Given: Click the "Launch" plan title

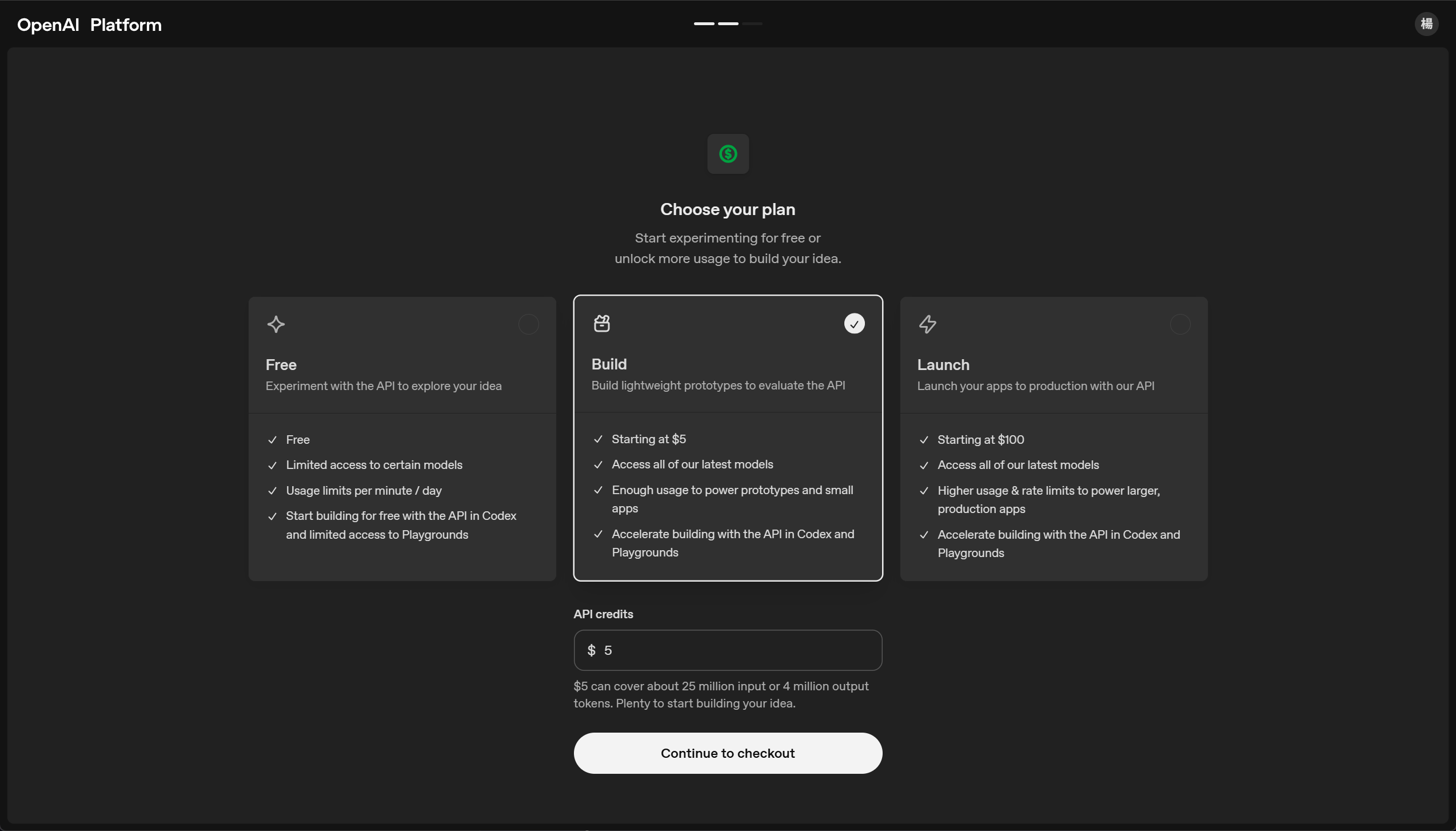Looking at the screenshot, I should [x=943, y=365].
